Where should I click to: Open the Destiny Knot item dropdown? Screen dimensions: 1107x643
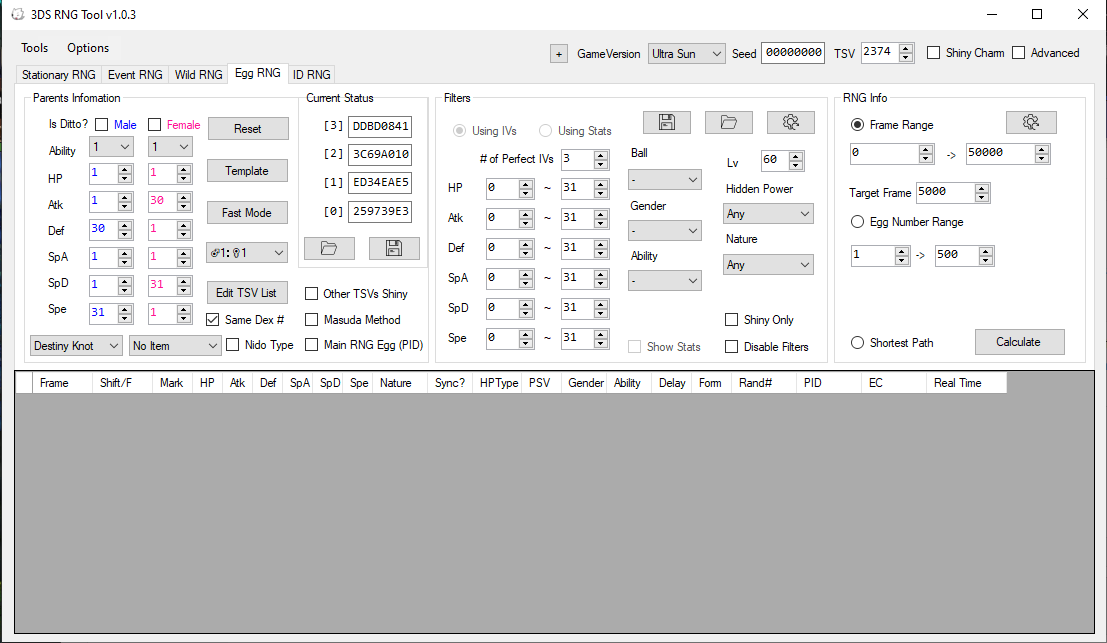76,346
